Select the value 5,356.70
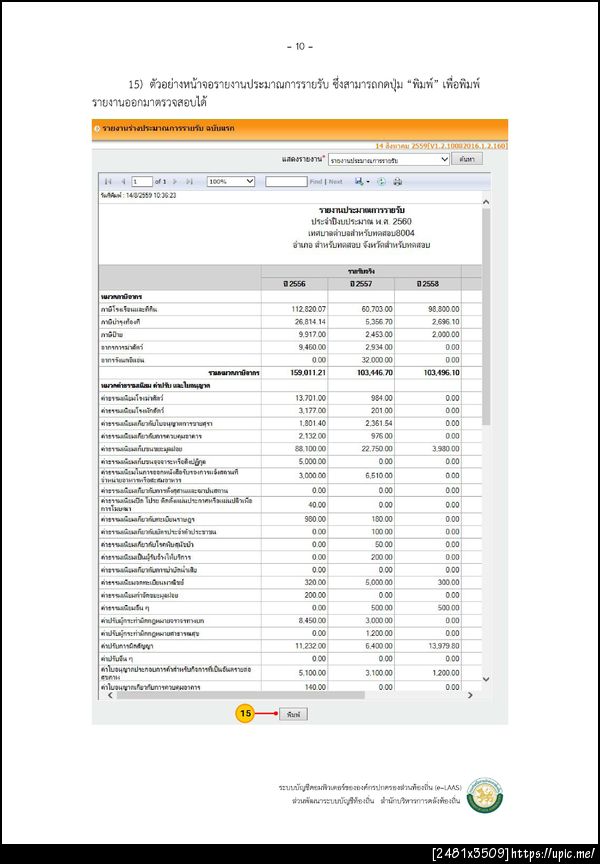Image resolution: width=600 pixels, height=864 pixels. 379,322
